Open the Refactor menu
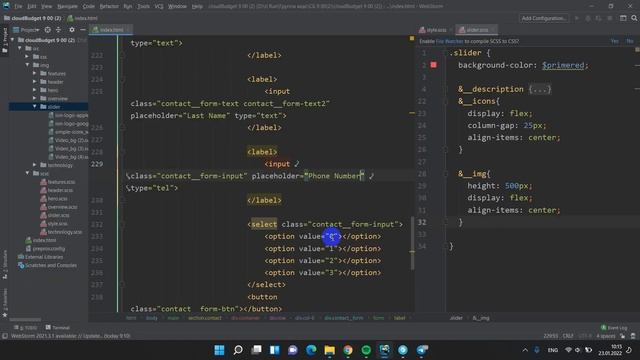 (109, 6)
